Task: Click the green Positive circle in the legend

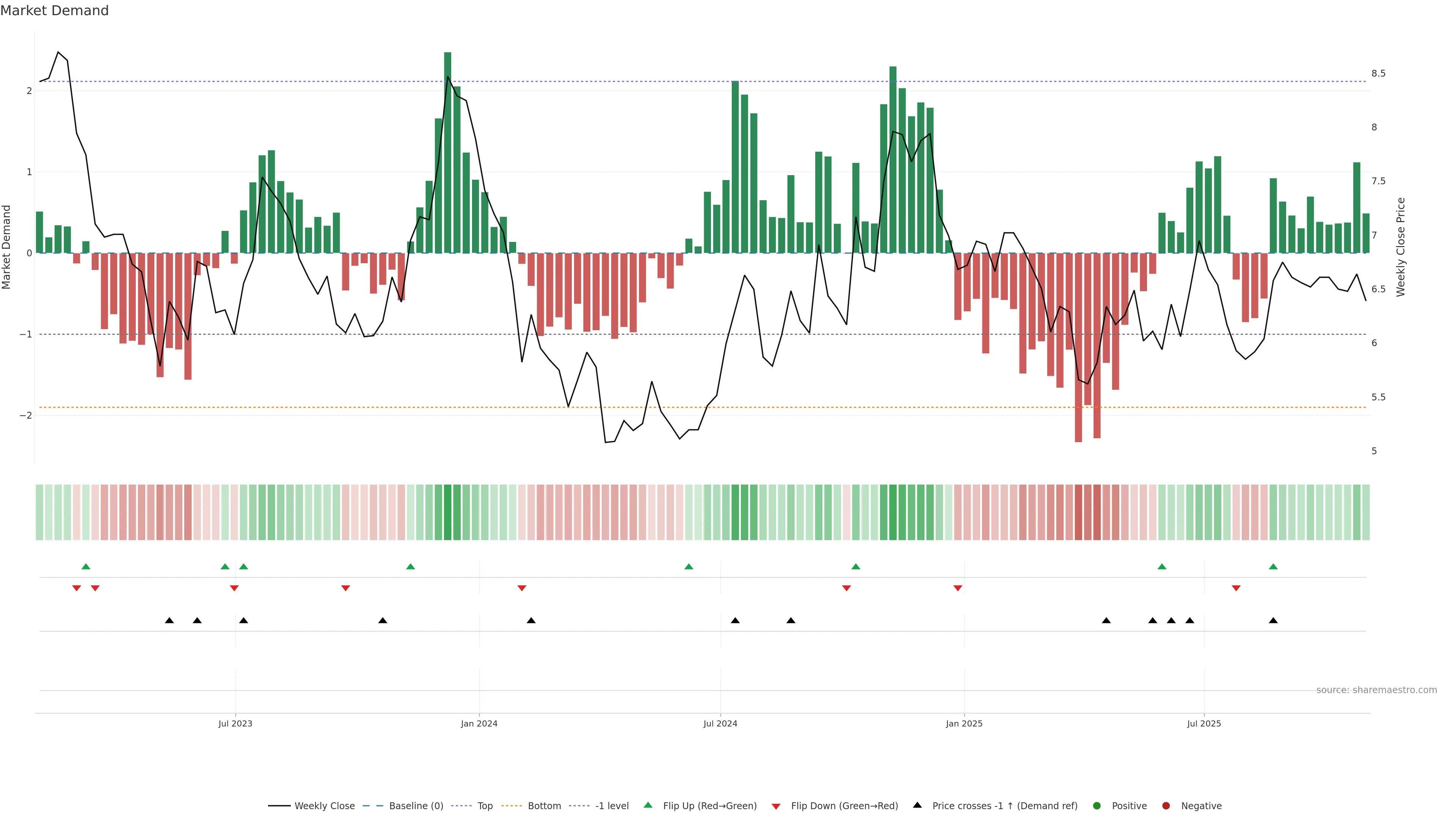Action: (x=1097, y=805)
